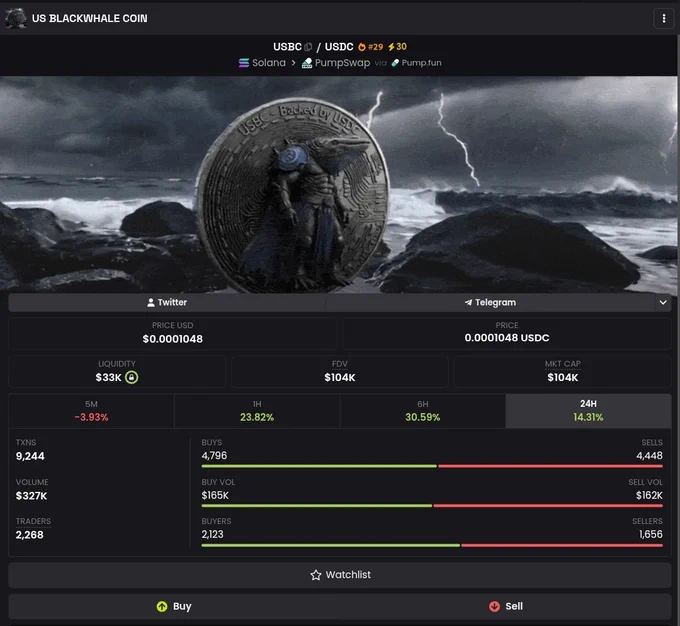Image resolution: width=680 pixels, height=626 pixels.
Task: Open the Telegram link button
Action: click(x=490, y=302)
